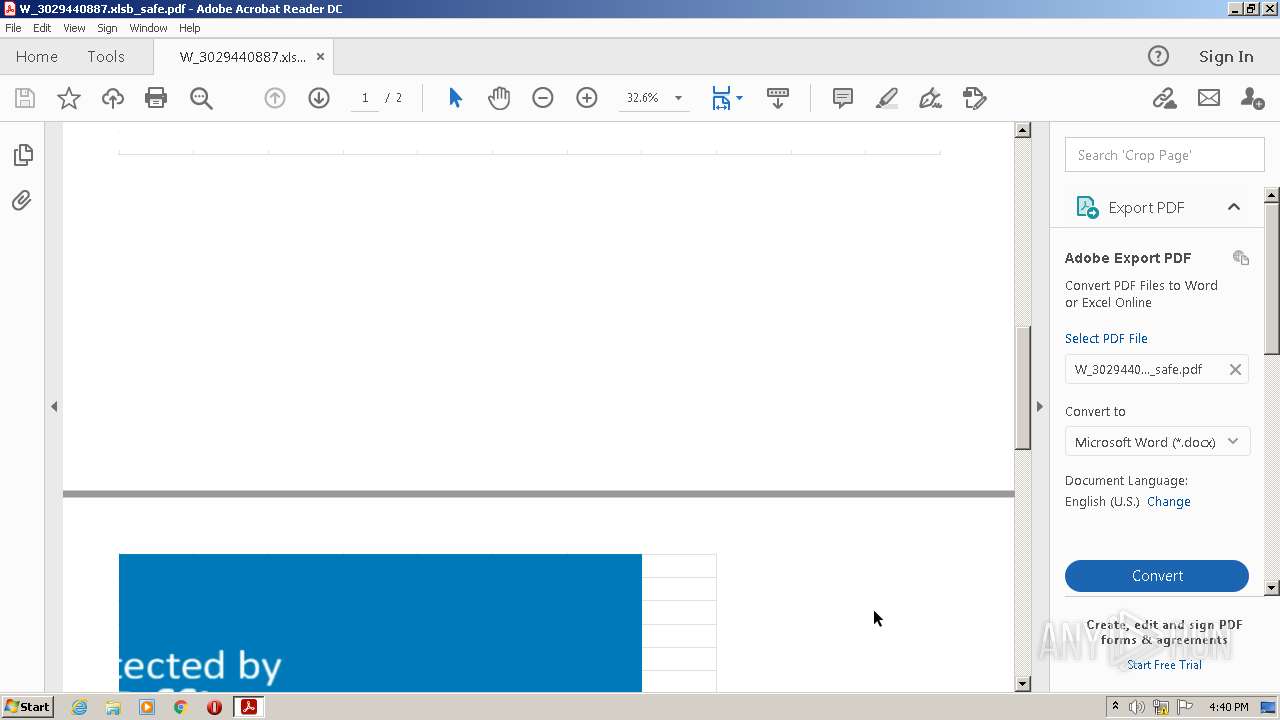Viewport: 1280px width, 720px height.
Task: Click the tools pane scrollbar thumb
Action: tap(1272, 278)
